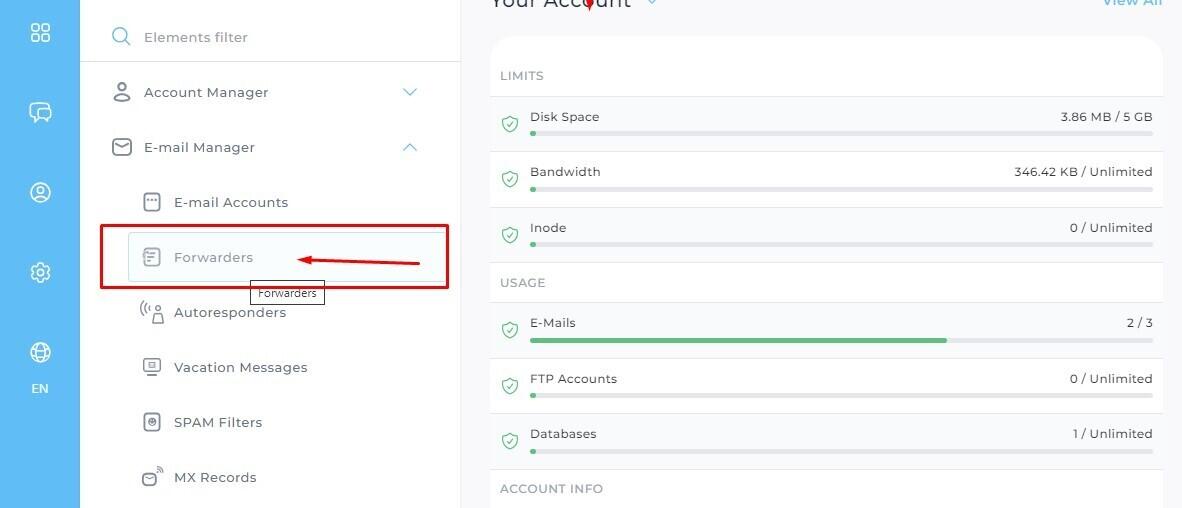1182x508 pixels.
Task: Go to Vacation Messages
Action: tap(240, 367)
